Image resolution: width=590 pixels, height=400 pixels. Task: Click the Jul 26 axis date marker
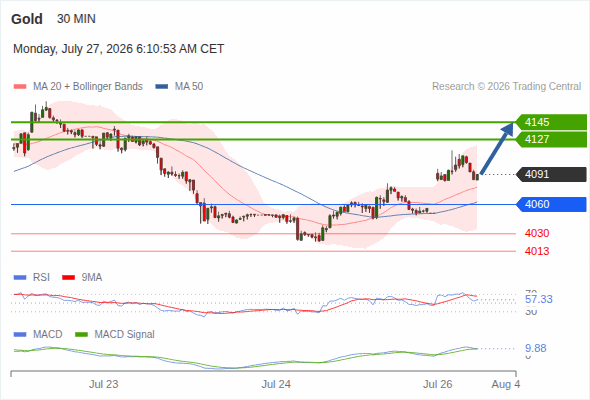click(x=437, y=384)
